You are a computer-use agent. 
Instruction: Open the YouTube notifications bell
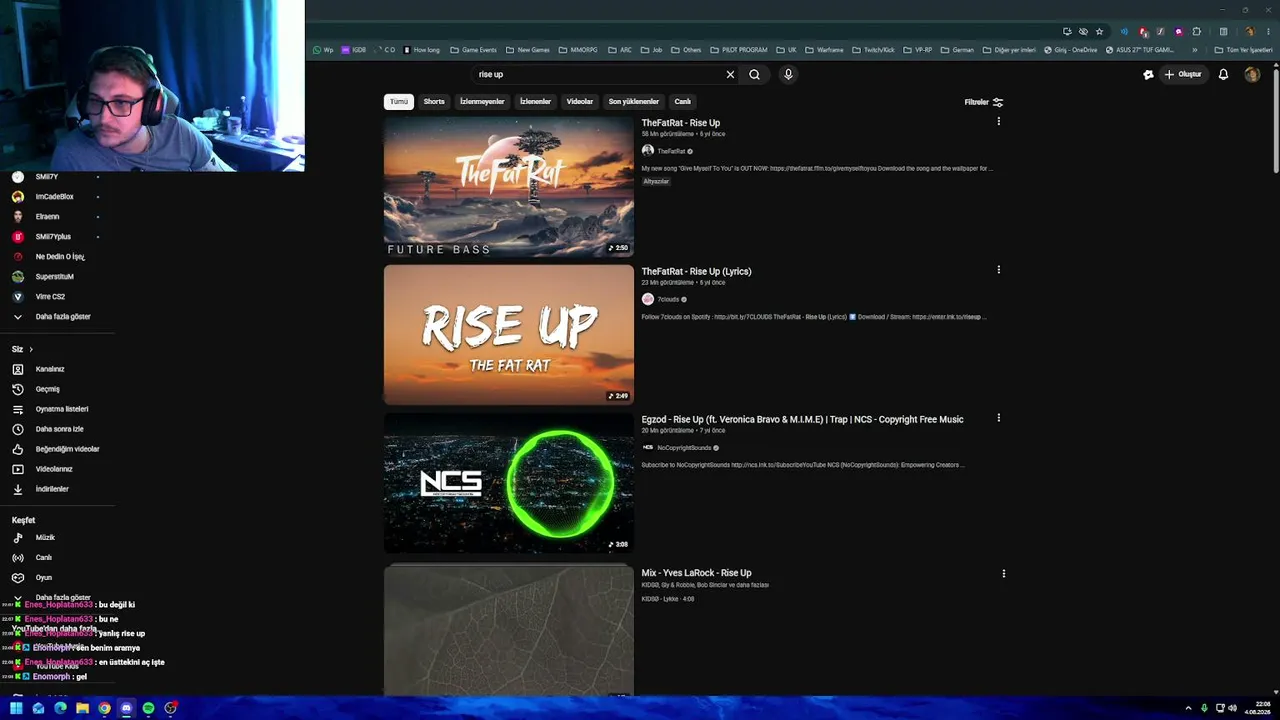(1223, 74)
